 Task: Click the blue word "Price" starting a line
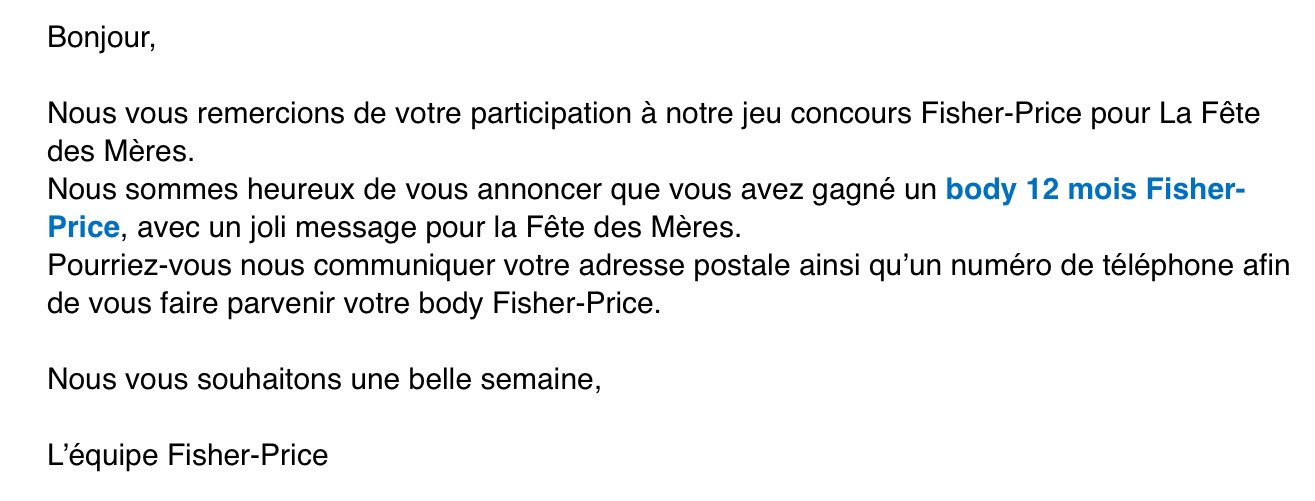(84, 229)
